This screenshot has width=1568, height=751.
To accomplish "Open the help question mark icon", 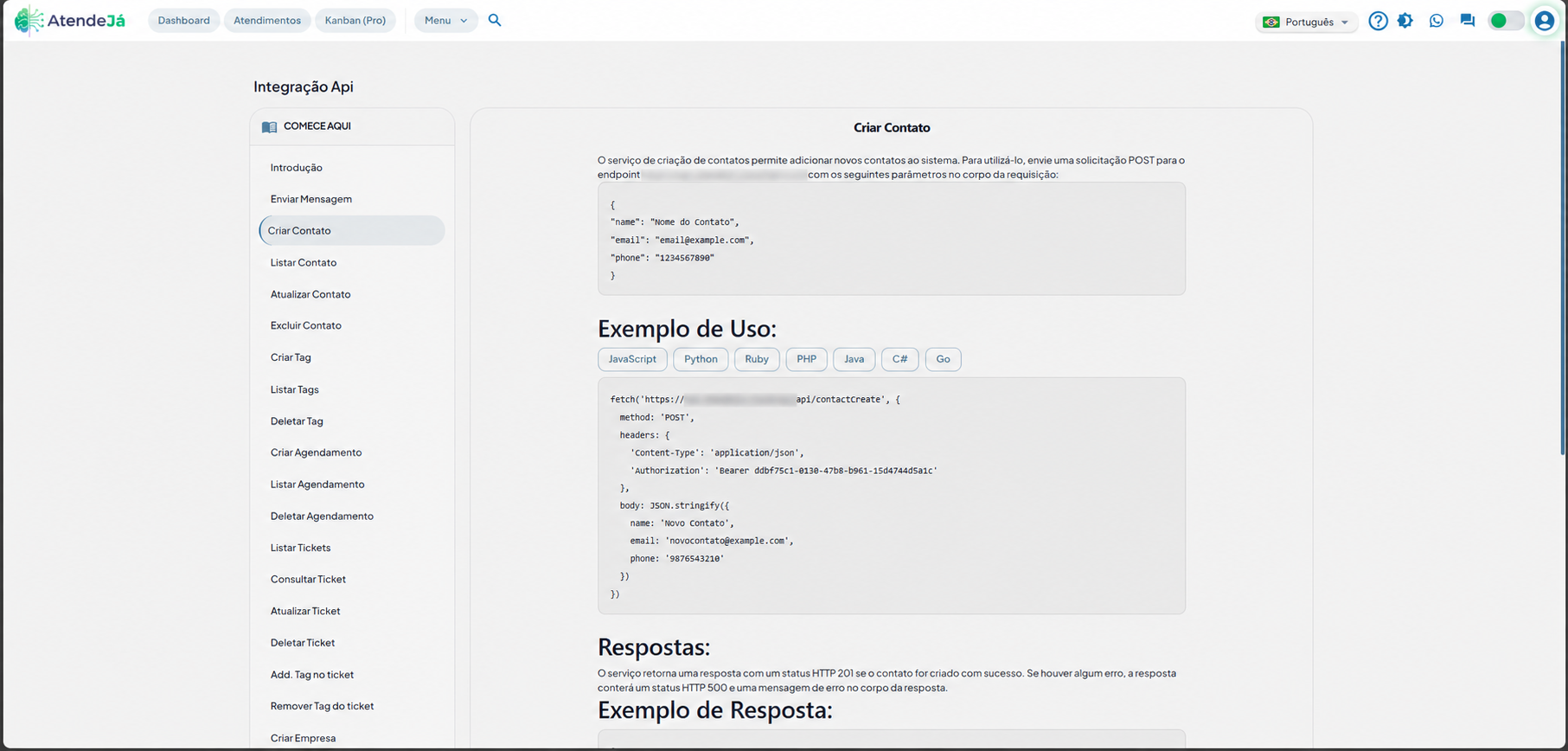I will pyautogui.click(x=1378, y=21).
